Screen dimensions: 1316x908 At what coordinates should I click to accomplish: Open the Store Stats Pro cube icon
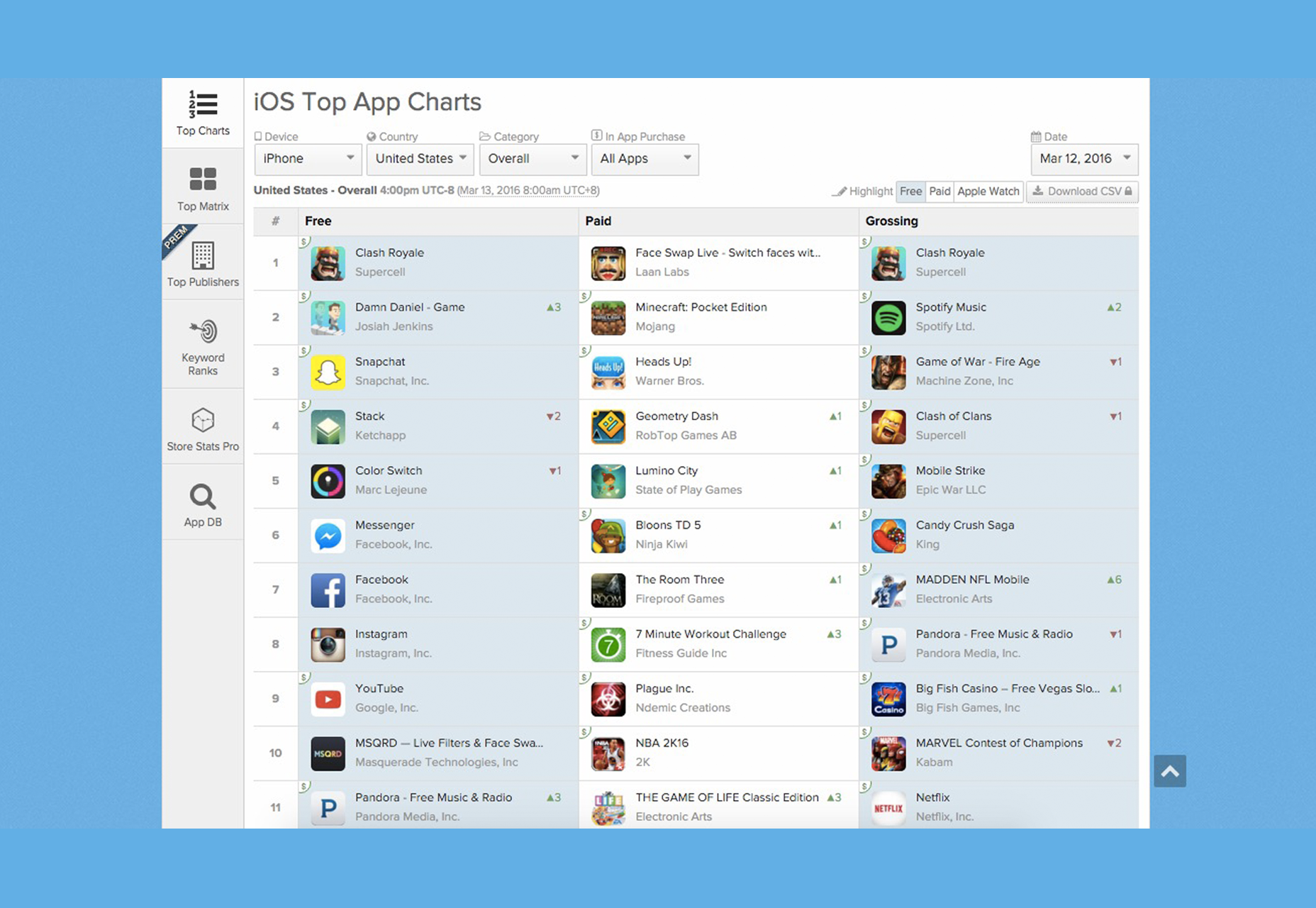(203, 420)
